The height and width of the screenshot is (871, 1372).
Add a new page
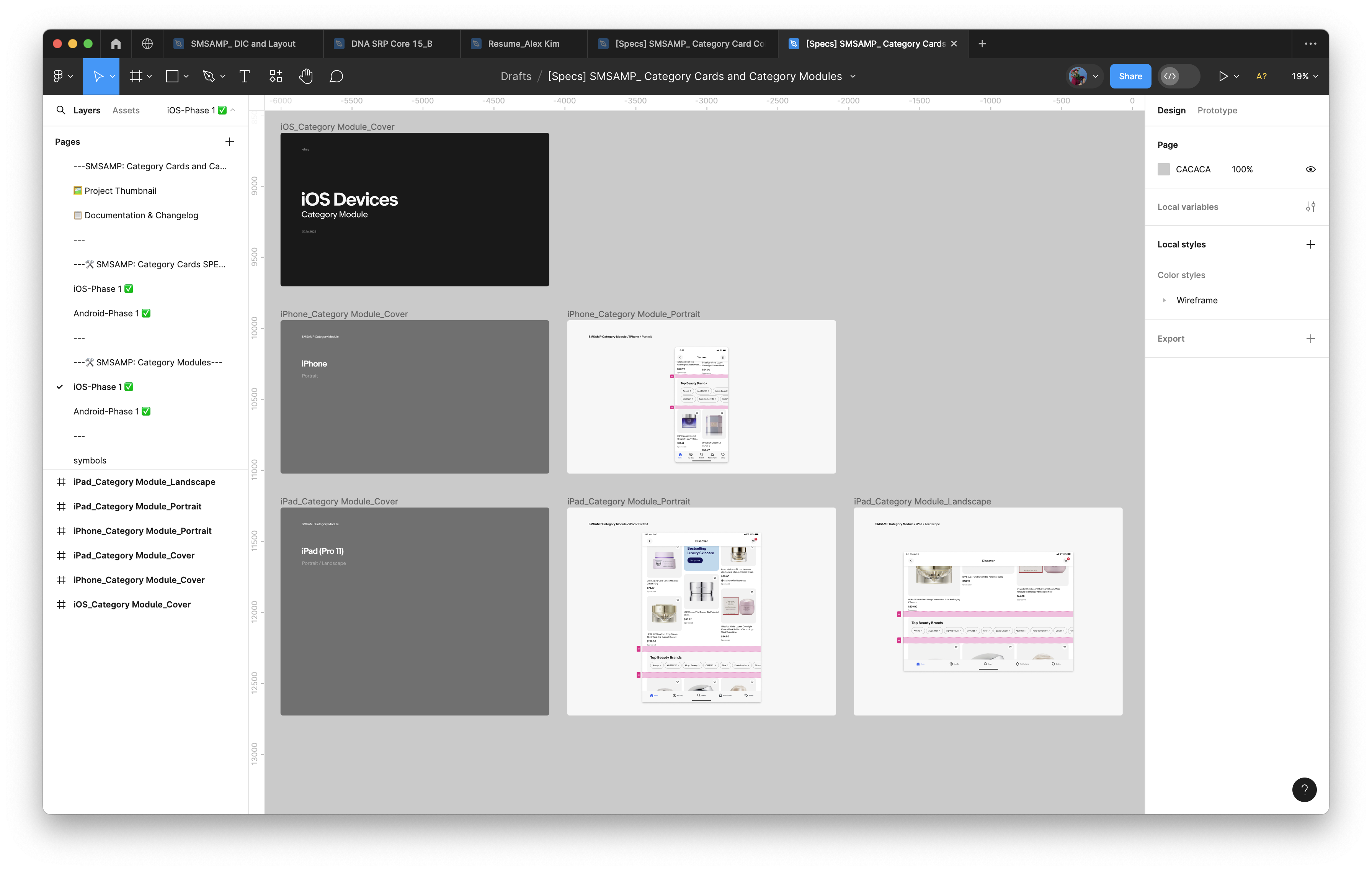pyautogui.click(x=230, y=141)
